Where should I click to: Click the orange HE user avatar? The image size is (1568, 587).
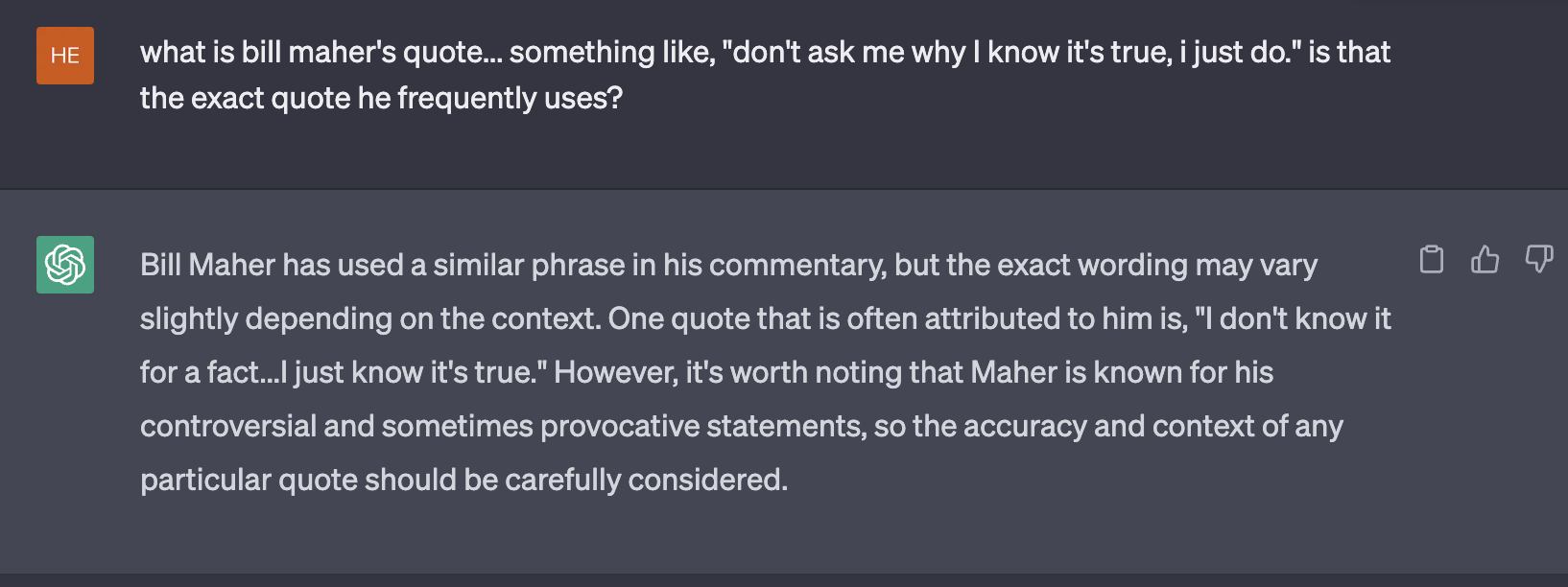[65, 56]
